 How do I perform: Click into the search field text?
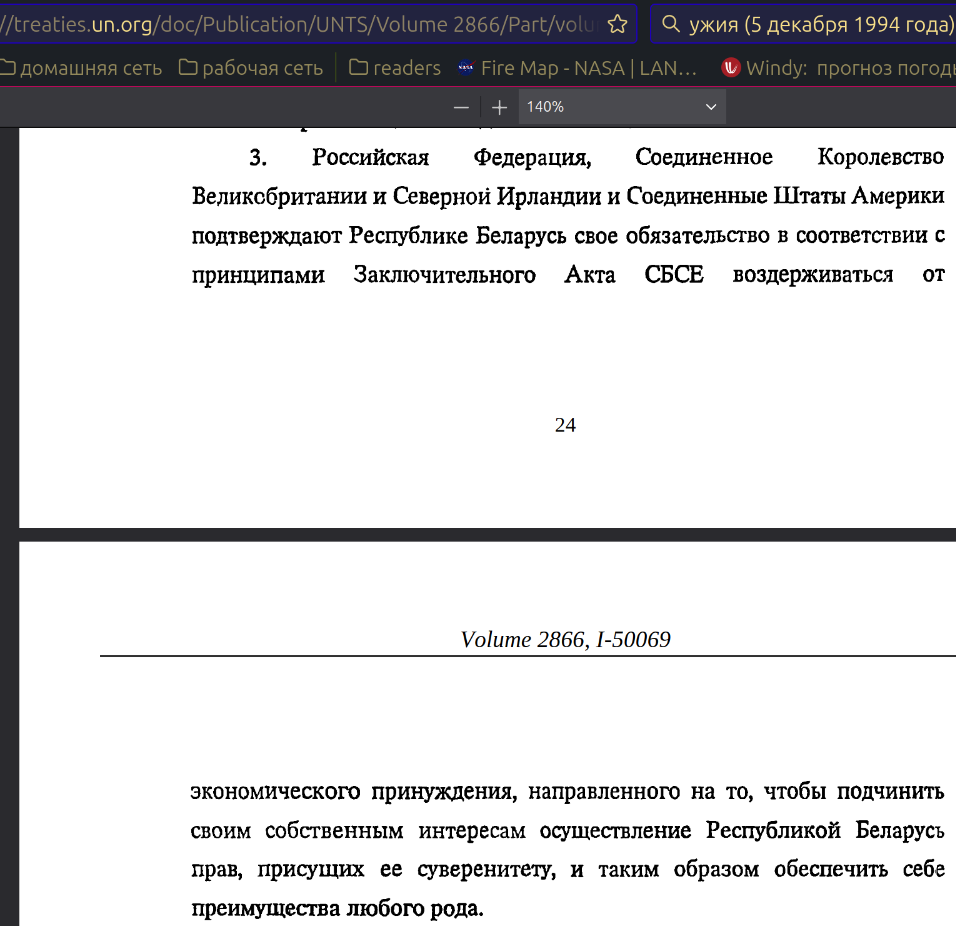pos(821,24)
